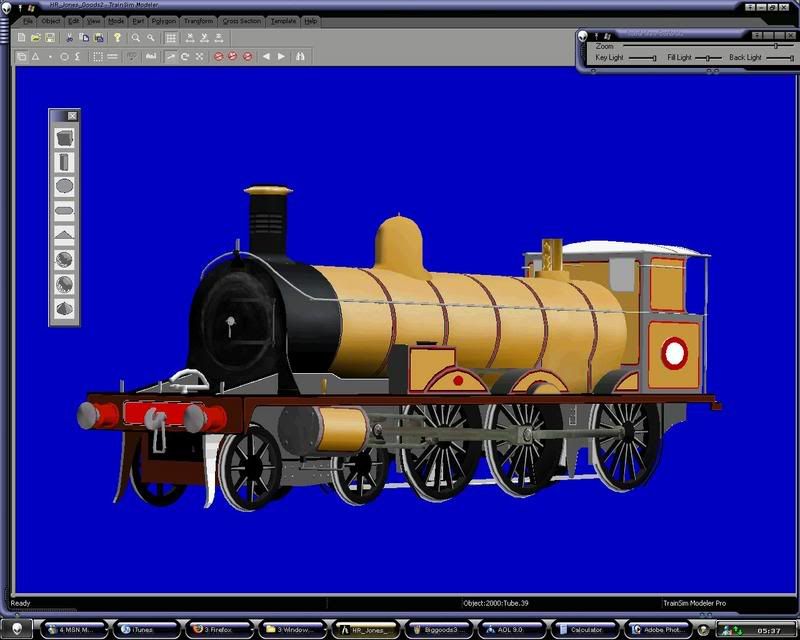Viewport: 800px width, 640px height.
Task: Open the Cross Section menu
Action: [x=242, y=20]
